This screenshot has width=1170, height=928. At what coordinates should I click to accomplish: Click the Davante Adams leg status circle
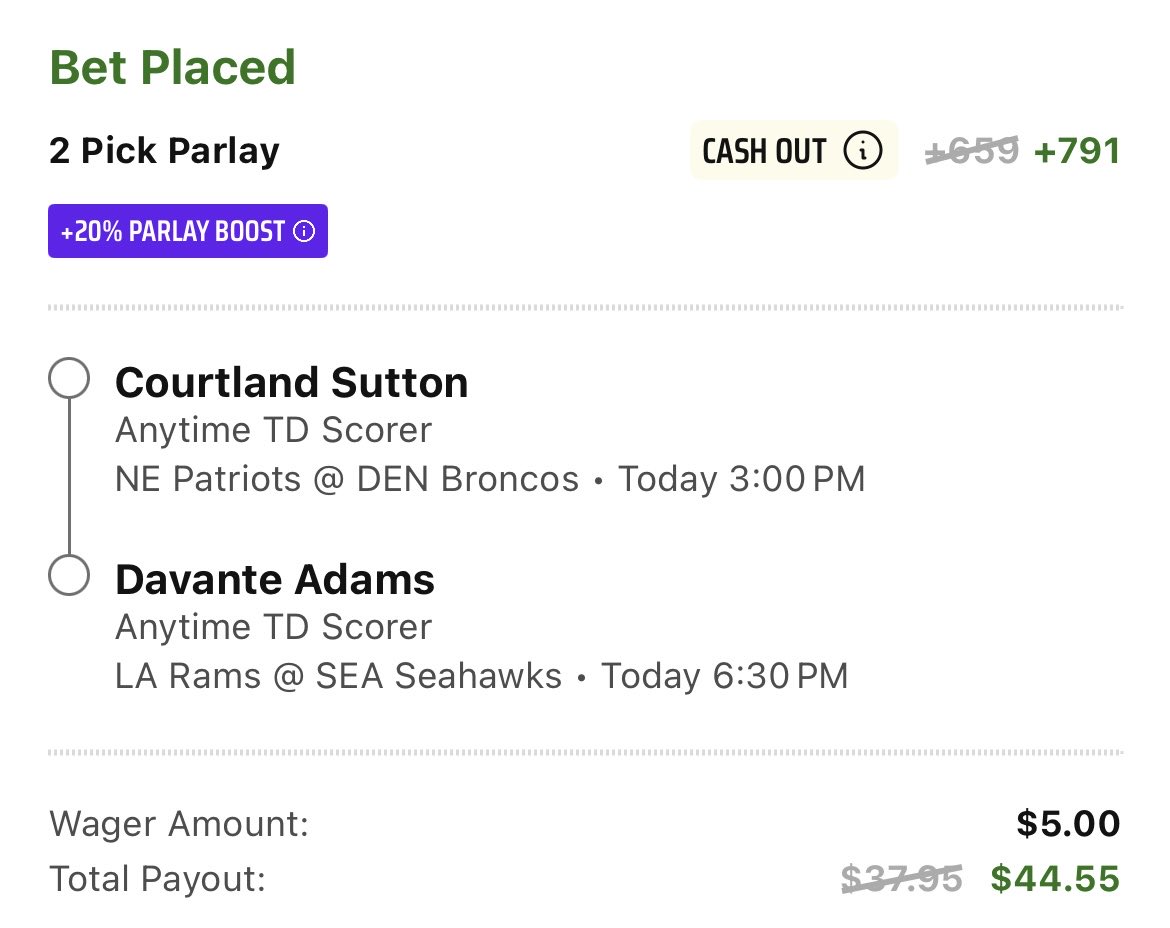(69, 575)
